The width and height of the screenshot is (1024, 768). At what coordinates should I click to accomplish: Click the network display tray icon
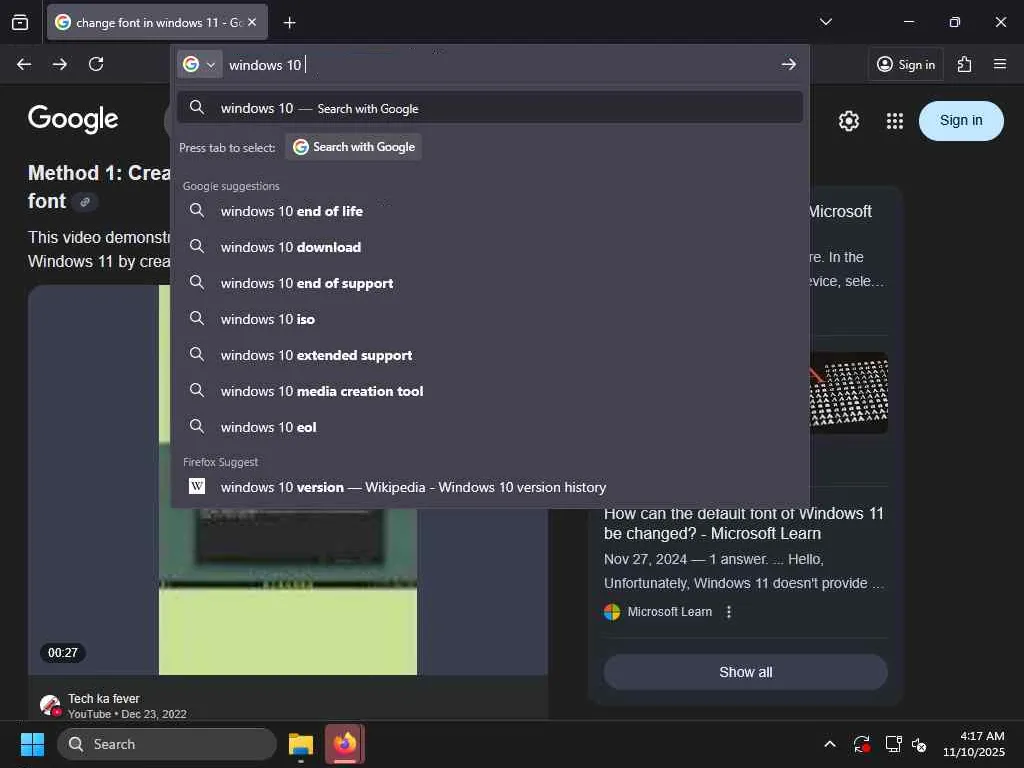[x=893, y=744]
